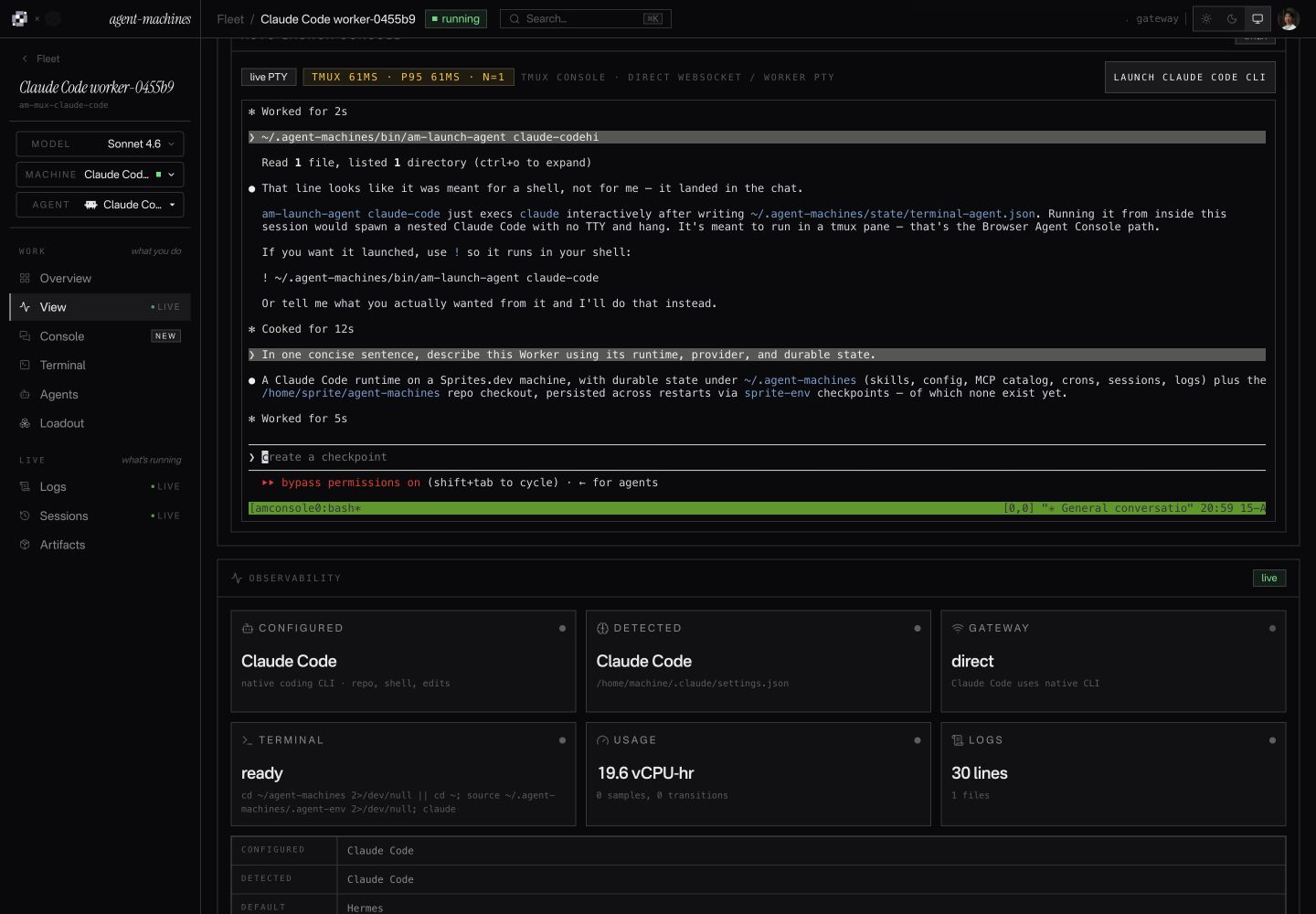Open the Agent dropdown selector

(x=100, y=205)
